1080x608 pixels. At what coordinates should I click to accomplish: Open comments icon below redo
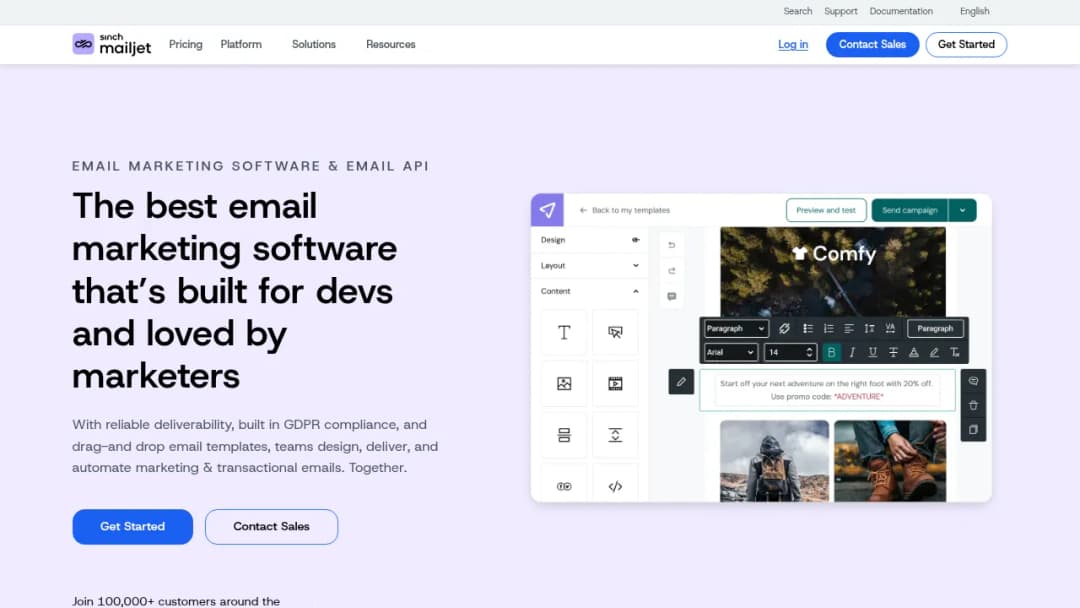pyautogui.click(x=672, y=297)
